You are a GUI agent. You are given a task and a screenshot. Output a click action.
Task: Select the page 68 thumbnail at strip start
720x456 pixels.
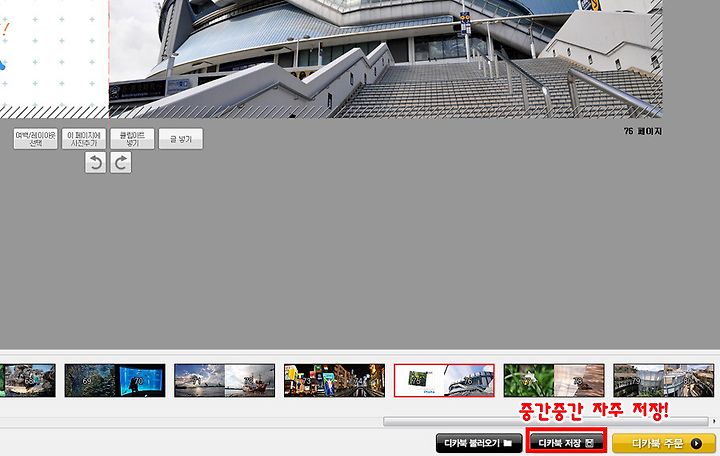coord(28,380)
